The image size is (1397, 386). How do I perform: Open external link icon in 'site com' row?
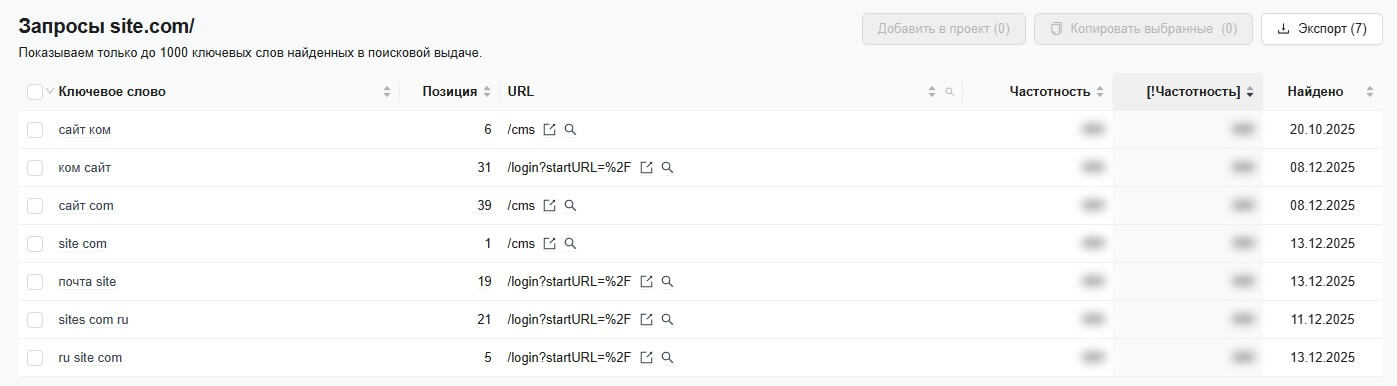click(549, 244)
